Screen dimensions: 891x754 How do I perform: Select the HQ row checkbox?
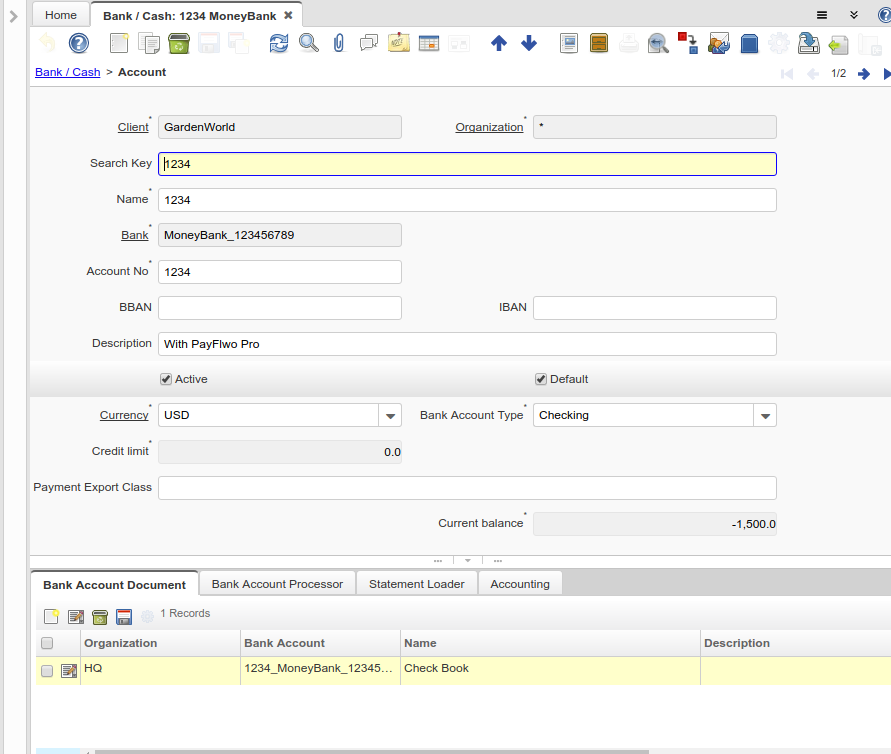pyautogui.click(x=47, y=671)
